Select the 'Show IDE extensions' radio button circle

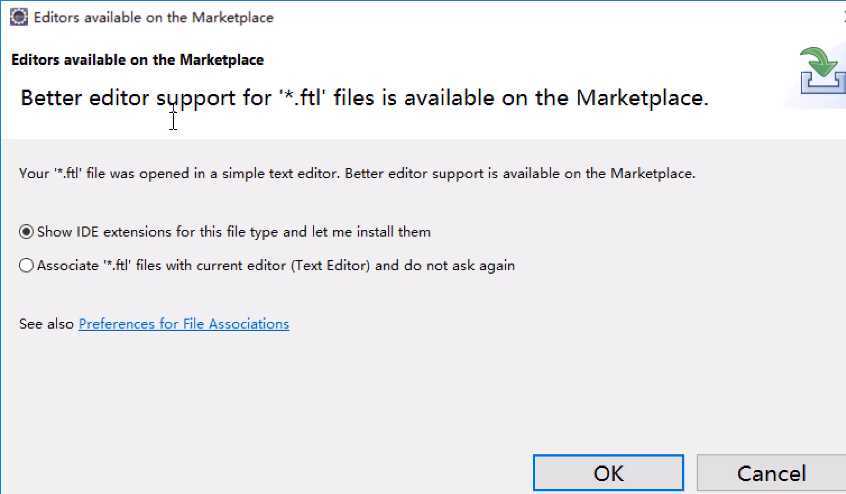pos(26,232)
